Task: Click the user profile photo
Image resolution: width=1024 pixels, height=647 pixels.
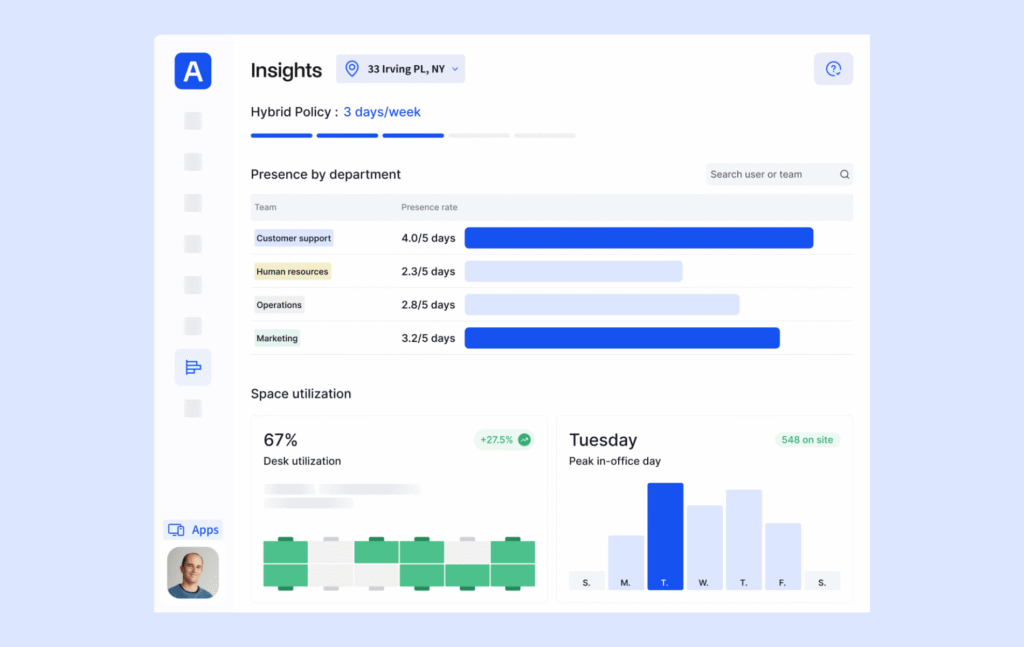Action: (193, 573)
